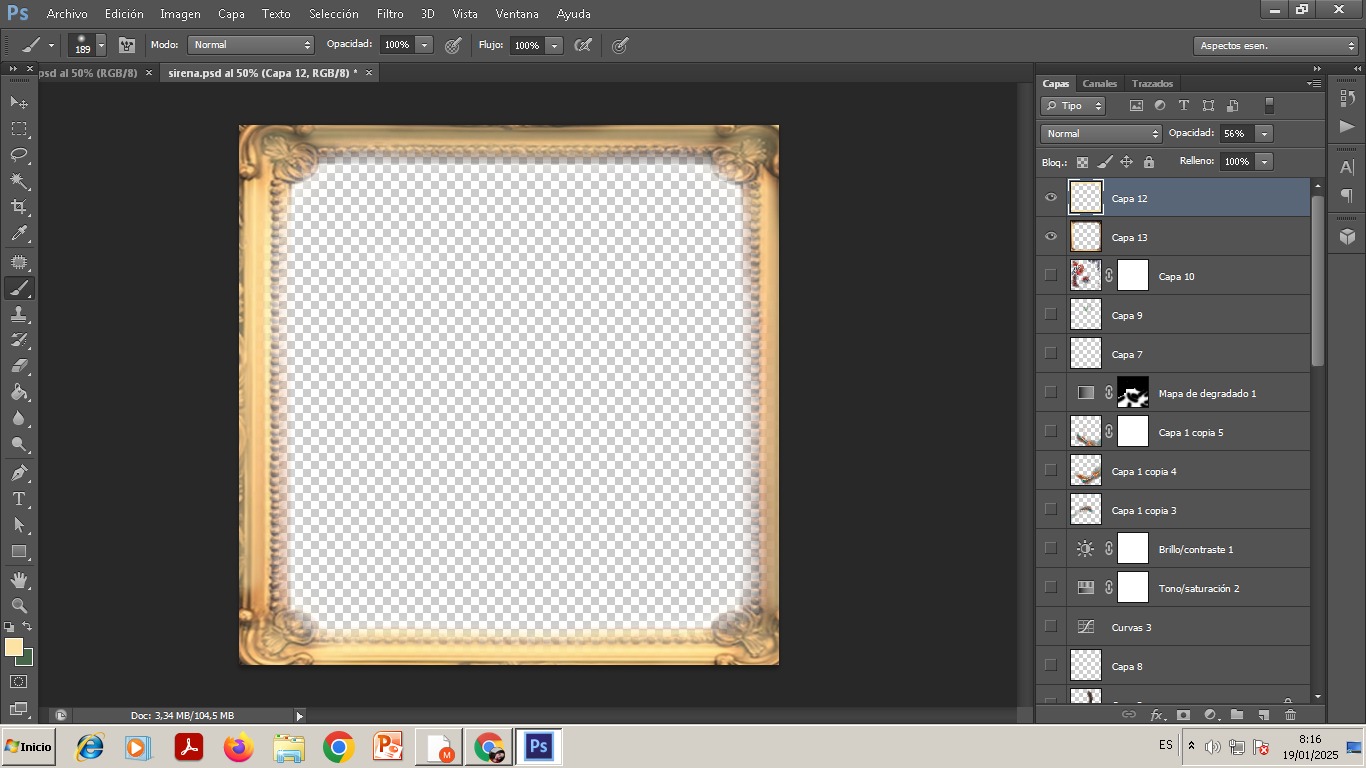This screenshot has height=768, width=1366.
Task: Open the Imagen menu
Action: tap(180, 14)
